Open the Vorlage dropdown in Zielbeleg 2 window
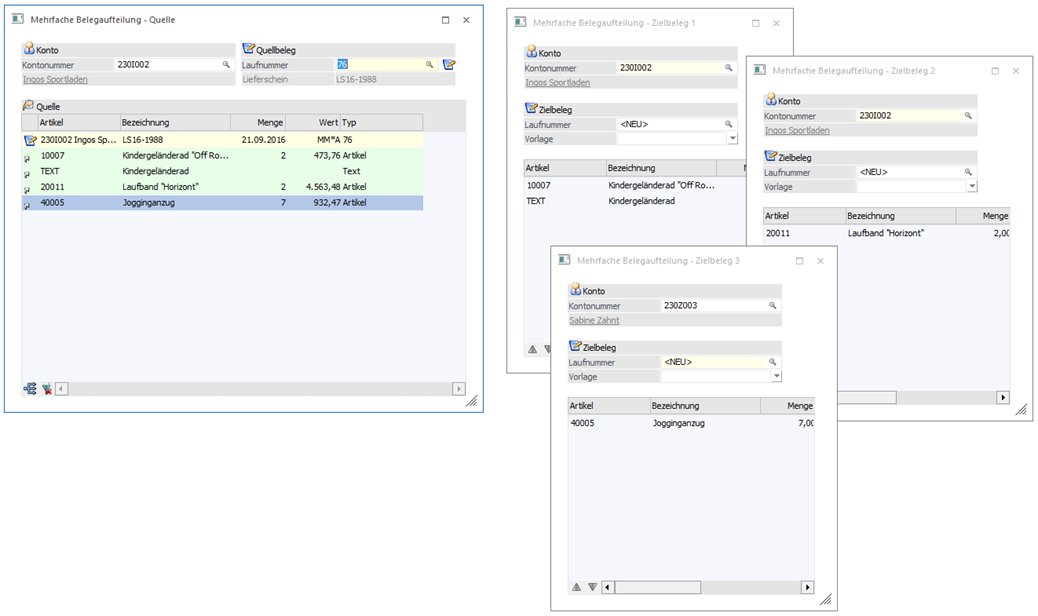This screenshot has width=1038, height=616. (x=972, y=187)
